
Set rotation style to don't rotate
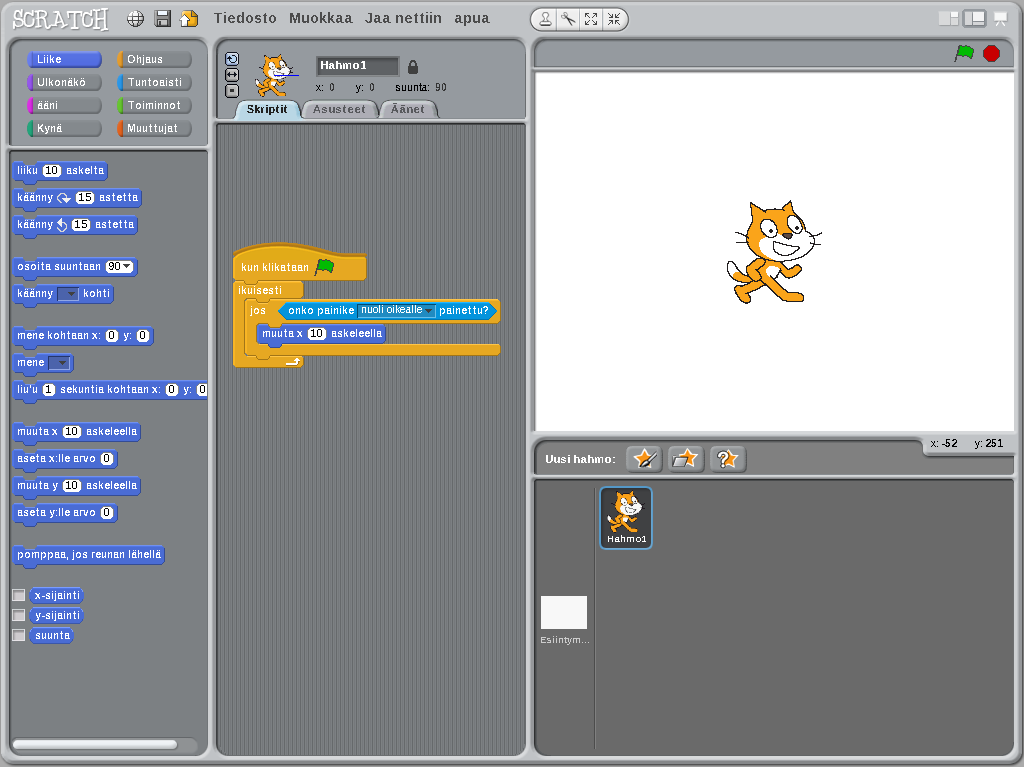click(x=232, y=91)
